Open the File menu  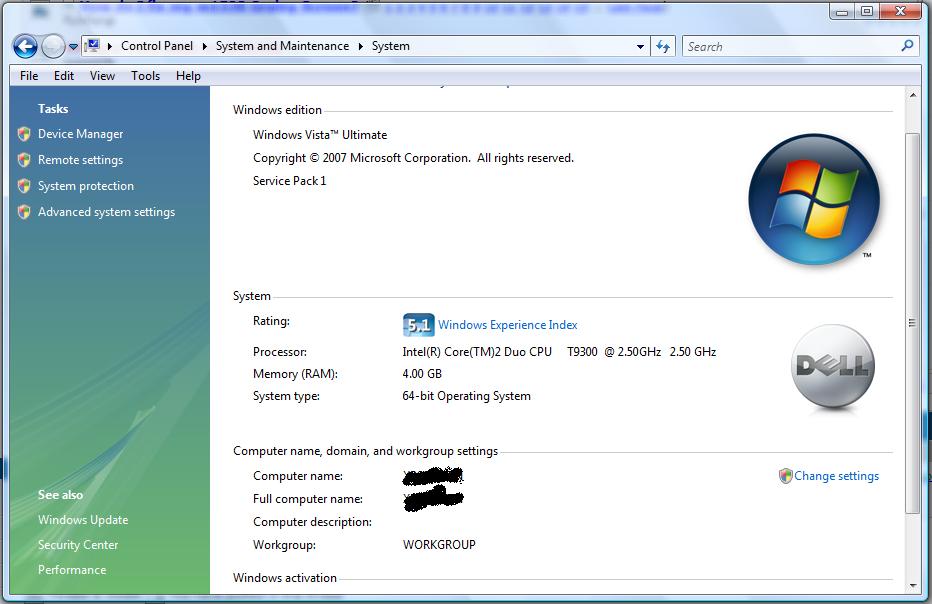click(29, 76)
